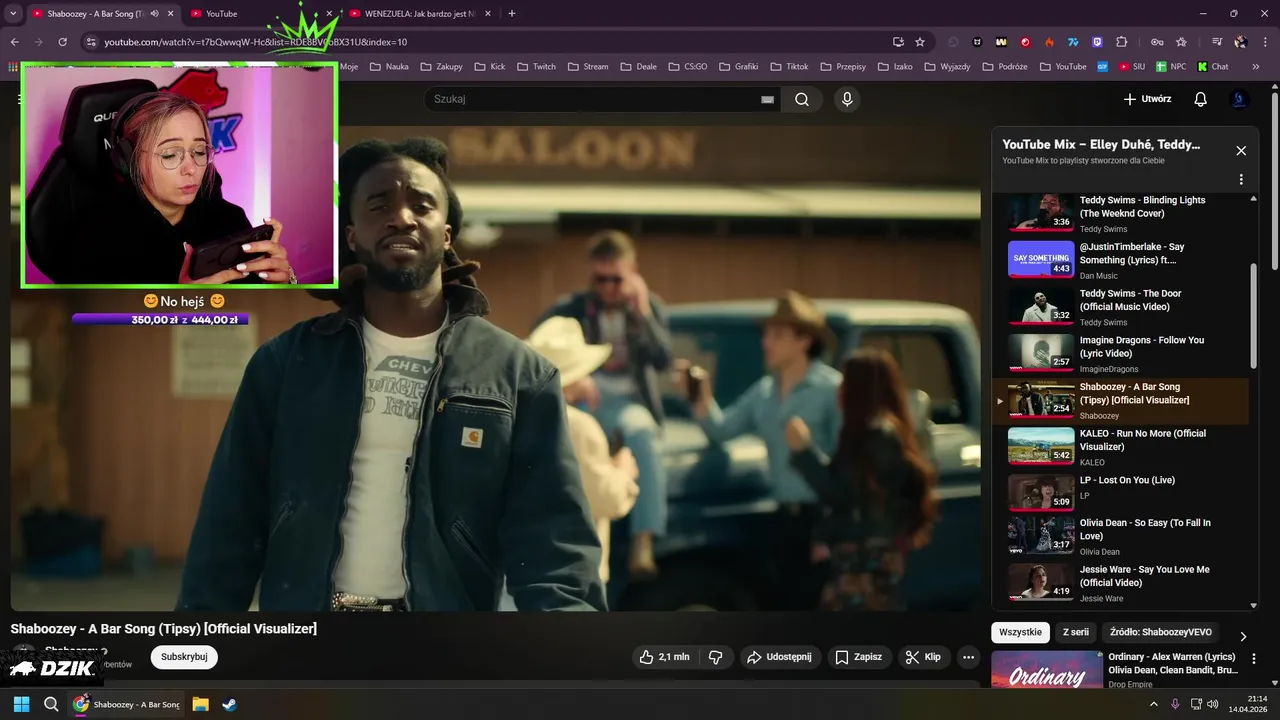Open more actions menu beside Klip
Viewport: 1280px width, 720px height.
(x=968, y=657)
